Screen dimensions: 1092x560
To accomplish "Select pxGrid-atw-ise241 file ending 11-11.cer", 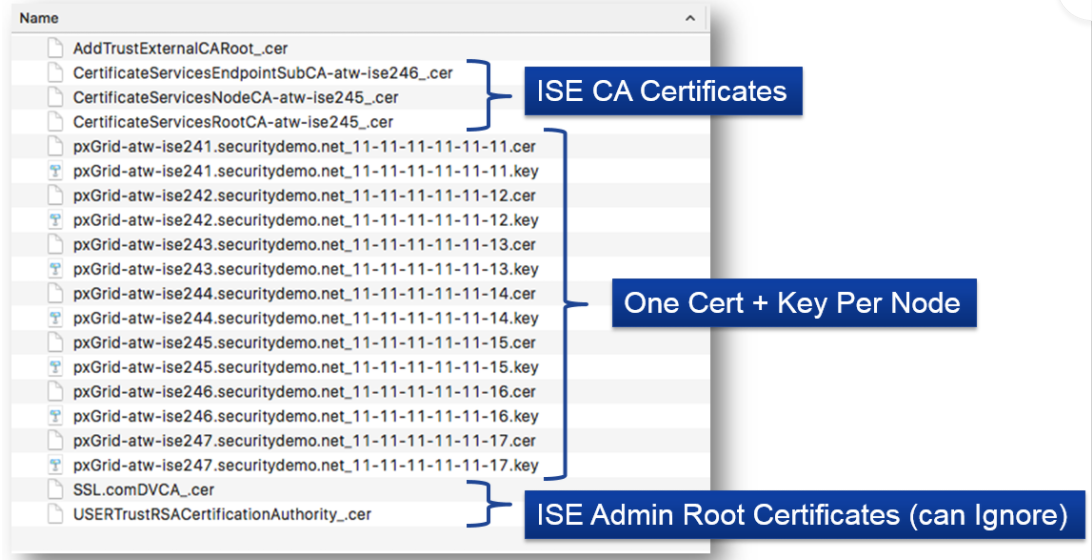I will pyautogui.click(x=304, y=147).
